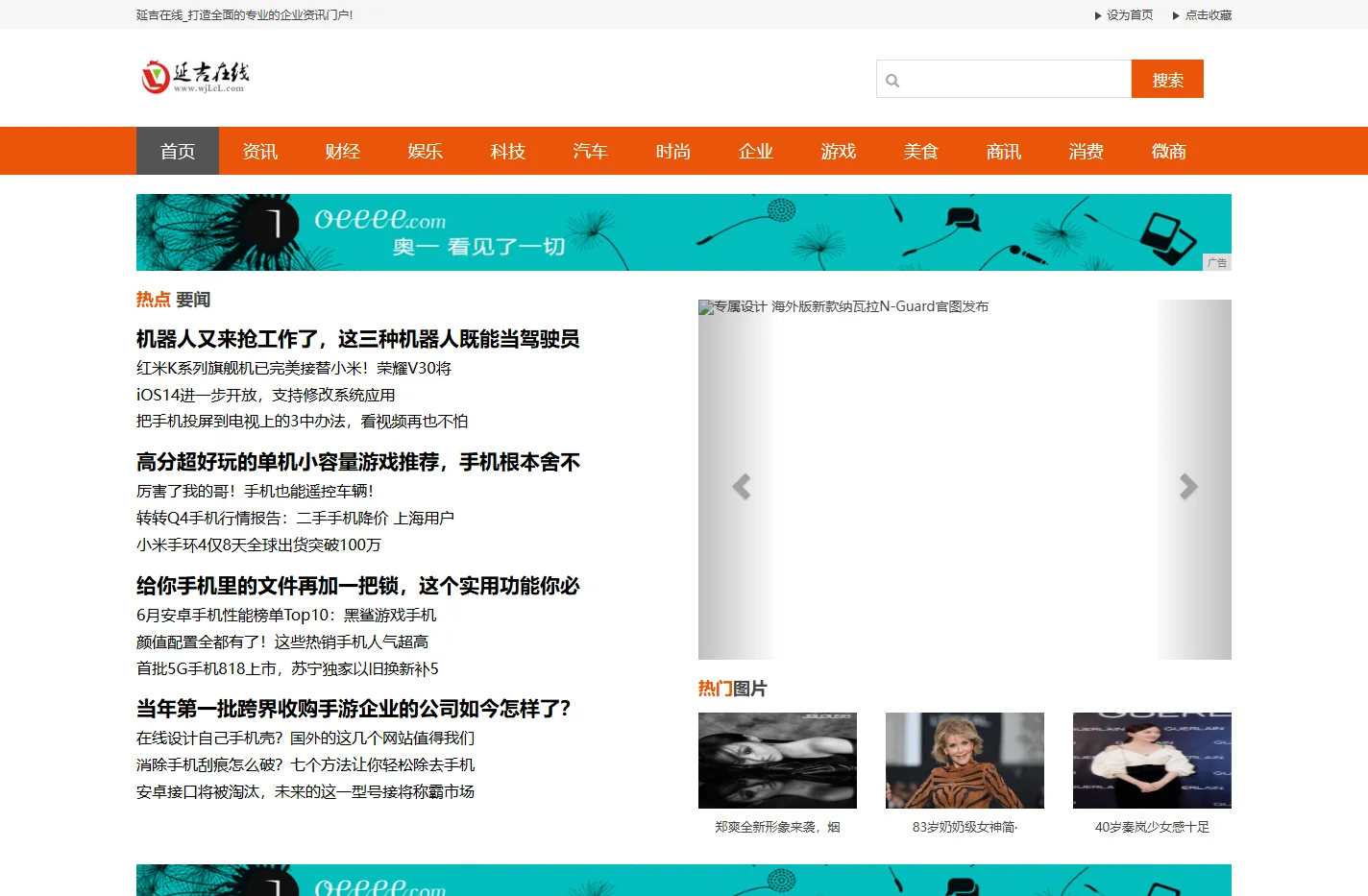The height and width of the screenshot is (896, 1368).
Task: Open article 转转Q4手机行情报告
Action: coord(296,518)
